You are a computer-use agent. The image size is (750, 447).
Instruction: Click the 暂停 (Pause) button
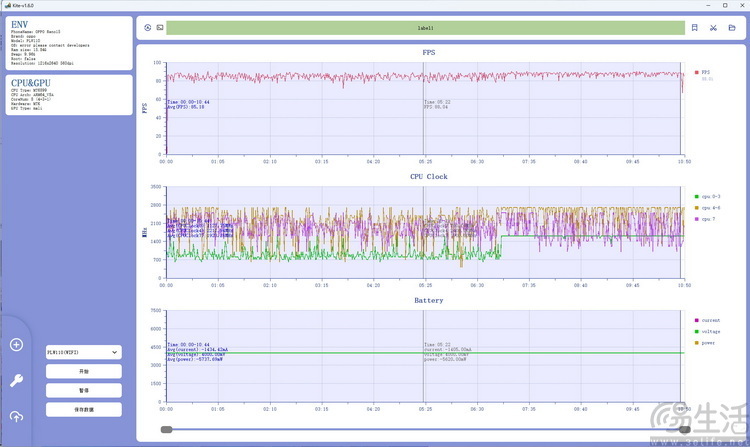(84, 390)
